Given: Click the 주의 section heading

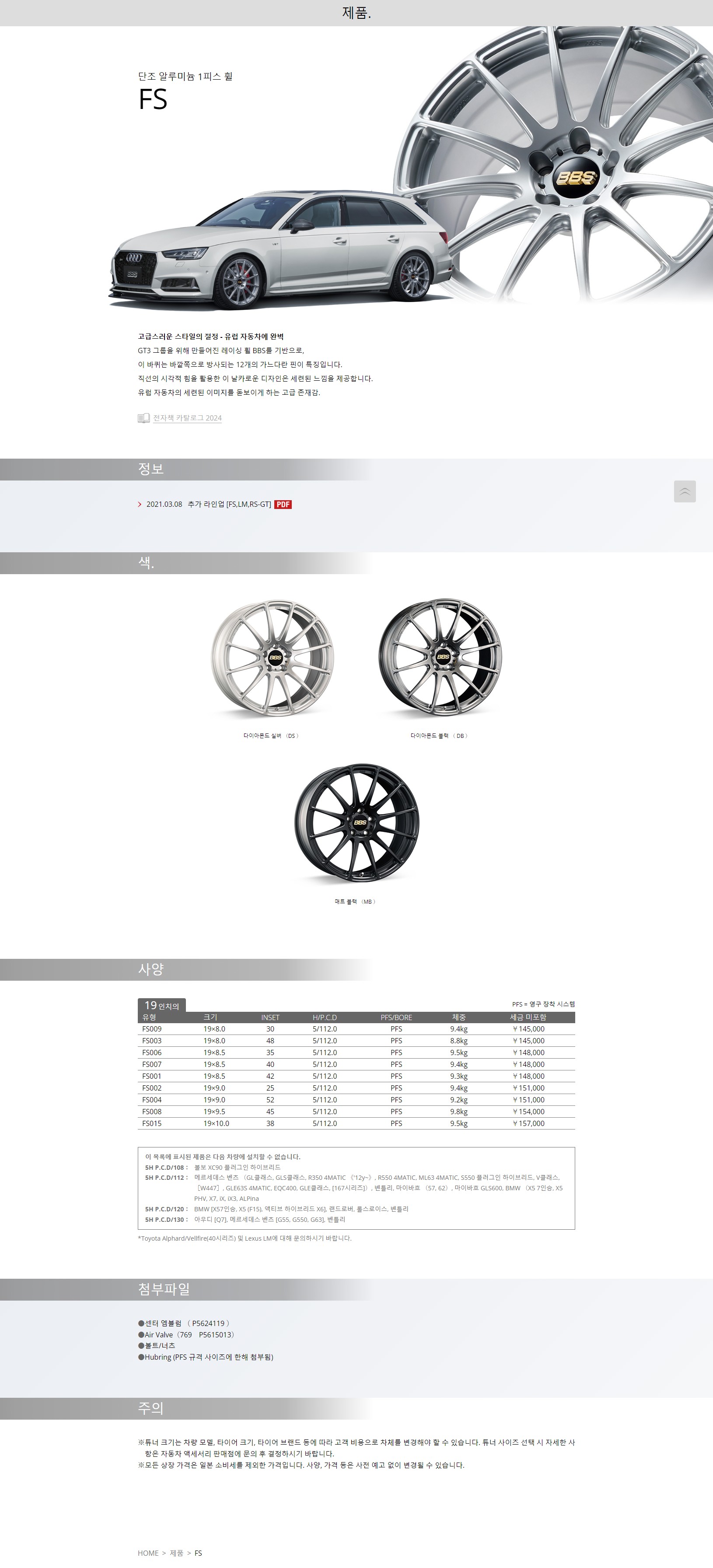Looking at the screenshot, I should pyautogui.click(x=151, y=1408).
